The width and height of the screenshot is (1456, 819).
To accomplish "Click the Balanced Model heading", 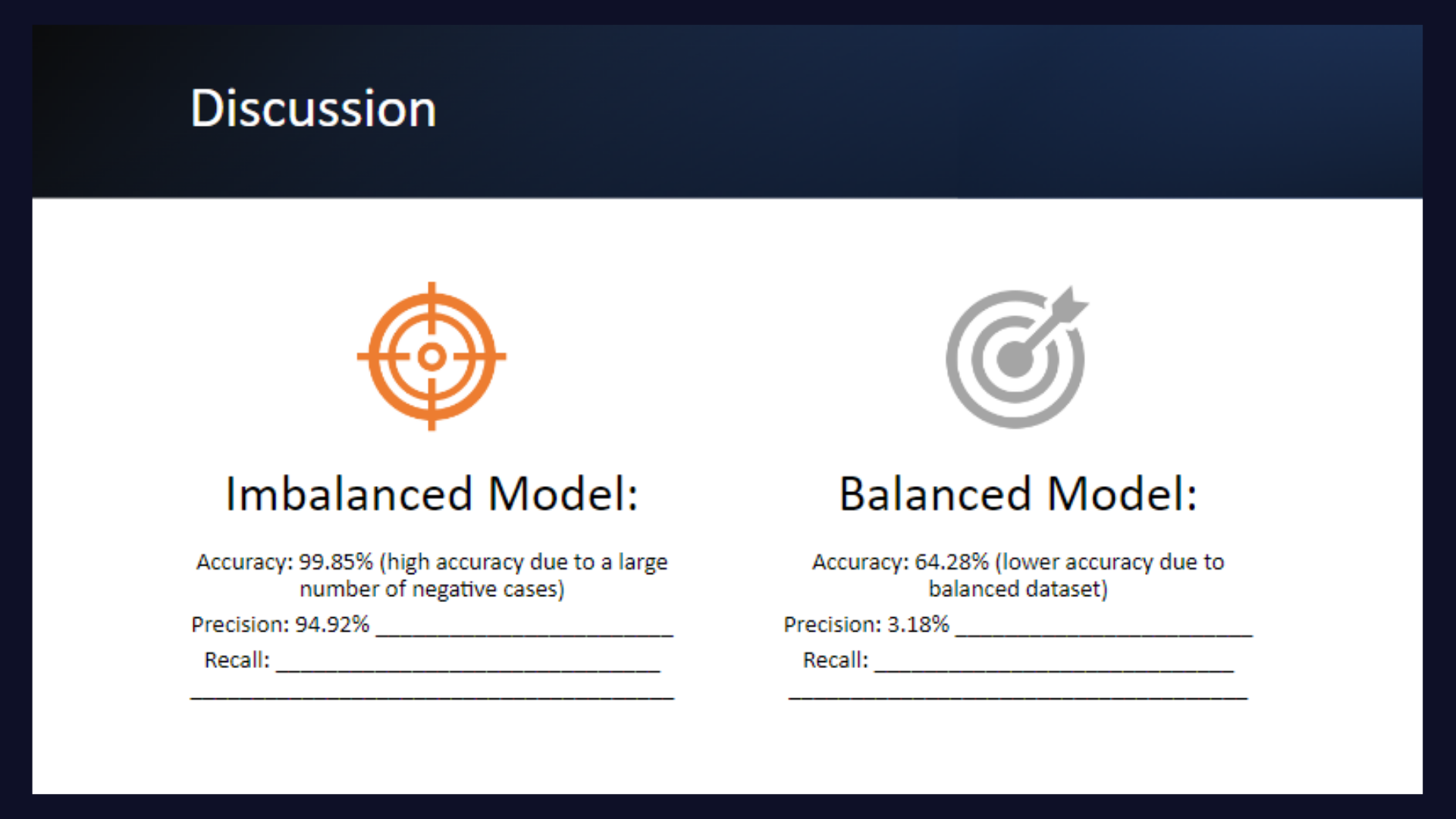I will point(1018,494).
